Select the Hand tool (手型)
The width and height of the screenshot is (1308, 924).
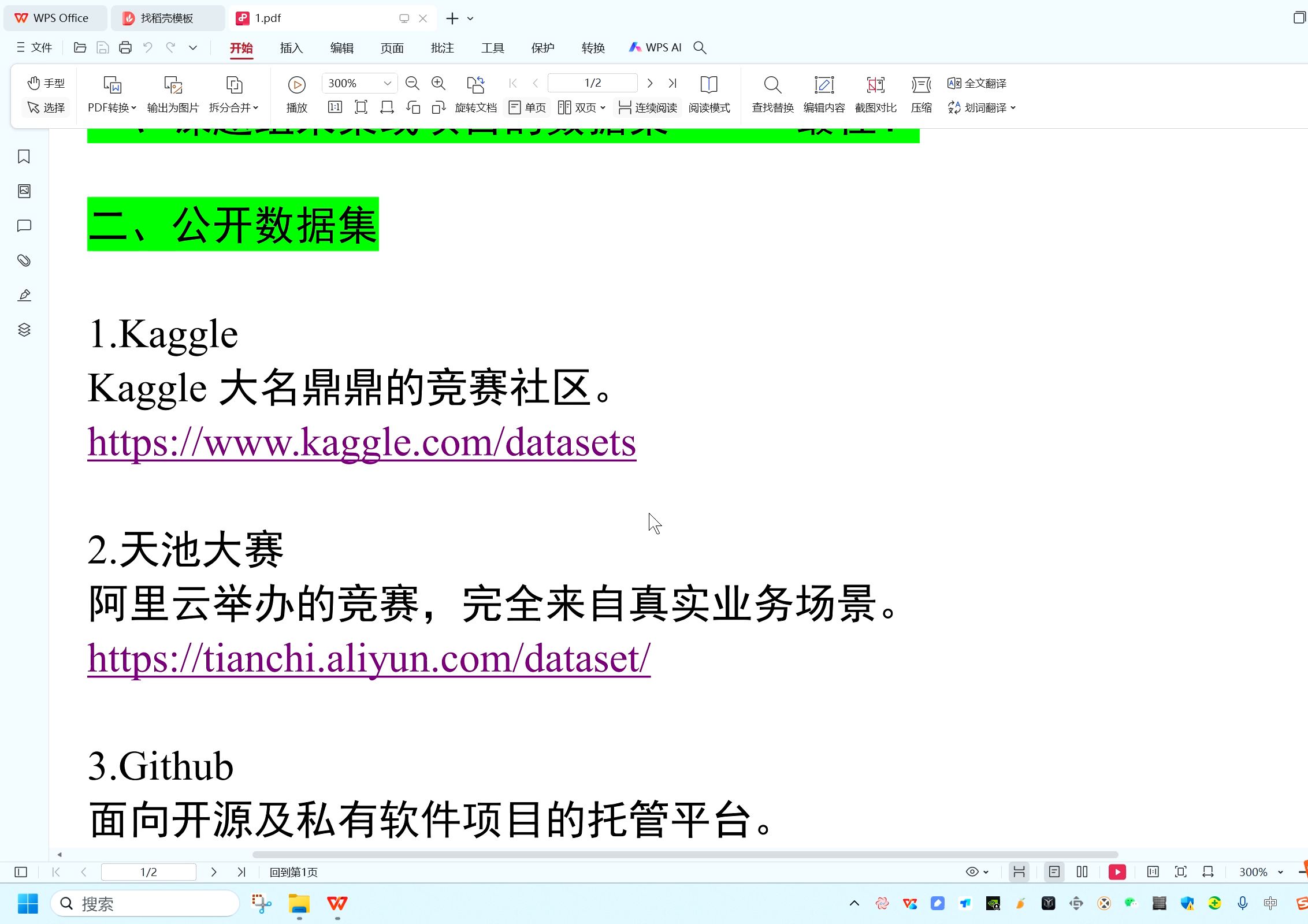coord(46,83)
